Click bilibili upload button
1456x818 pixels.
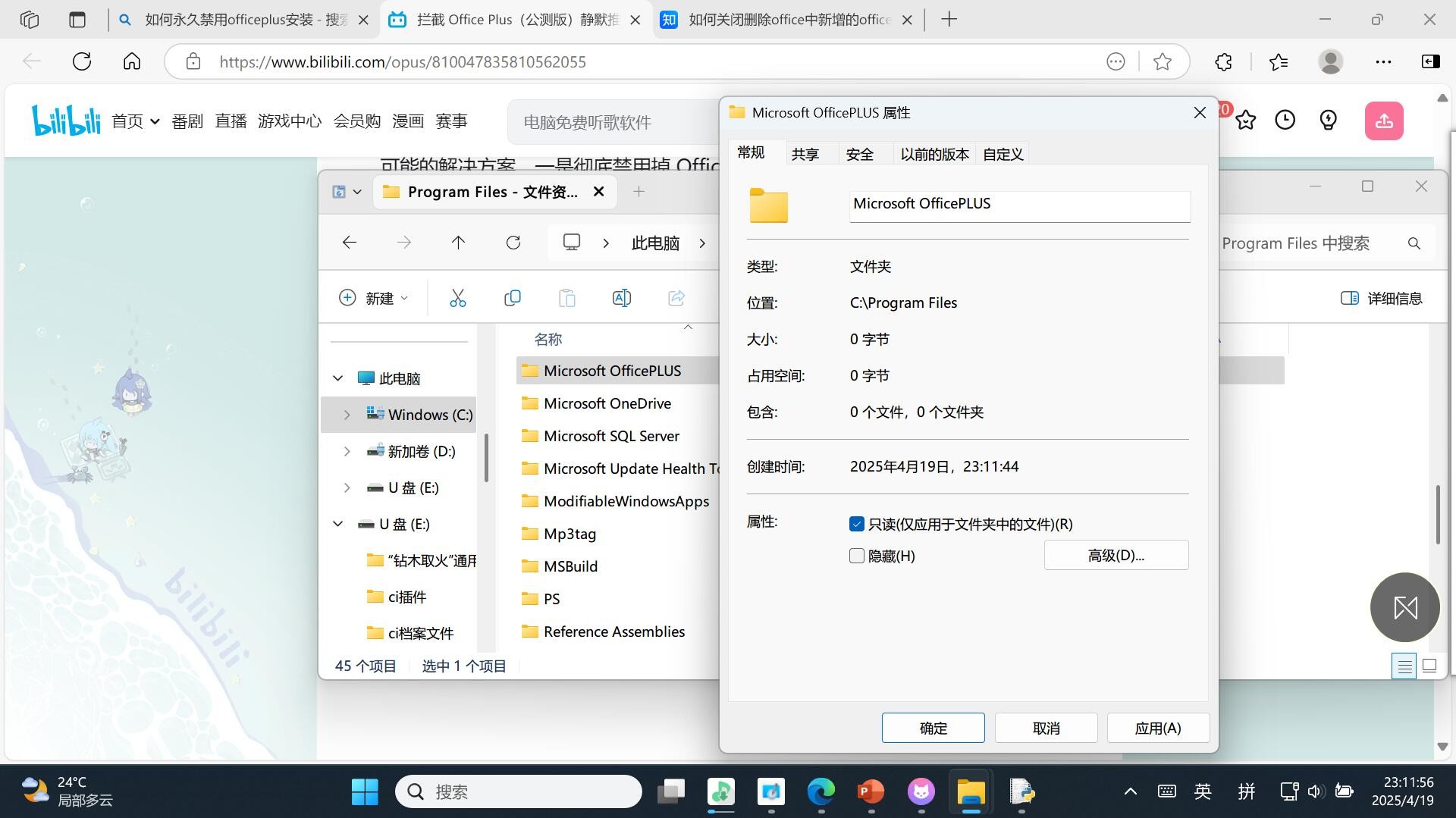tap(1384, 121)
